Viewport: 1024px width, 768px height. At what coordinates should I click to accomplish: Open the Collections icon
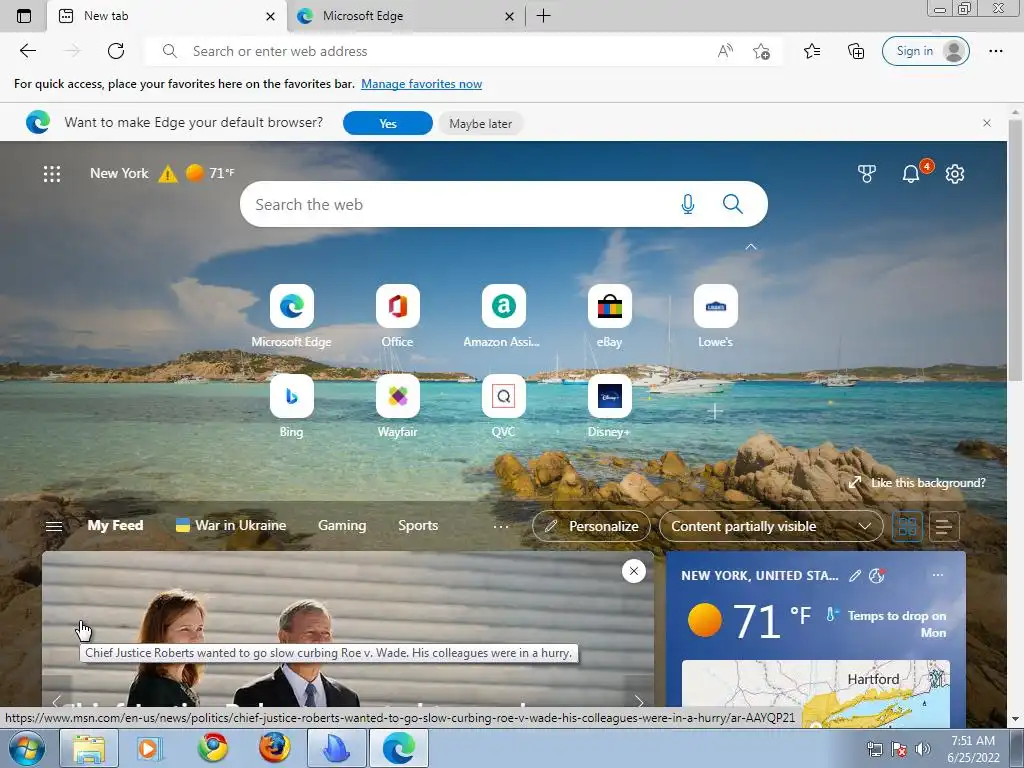856,51
